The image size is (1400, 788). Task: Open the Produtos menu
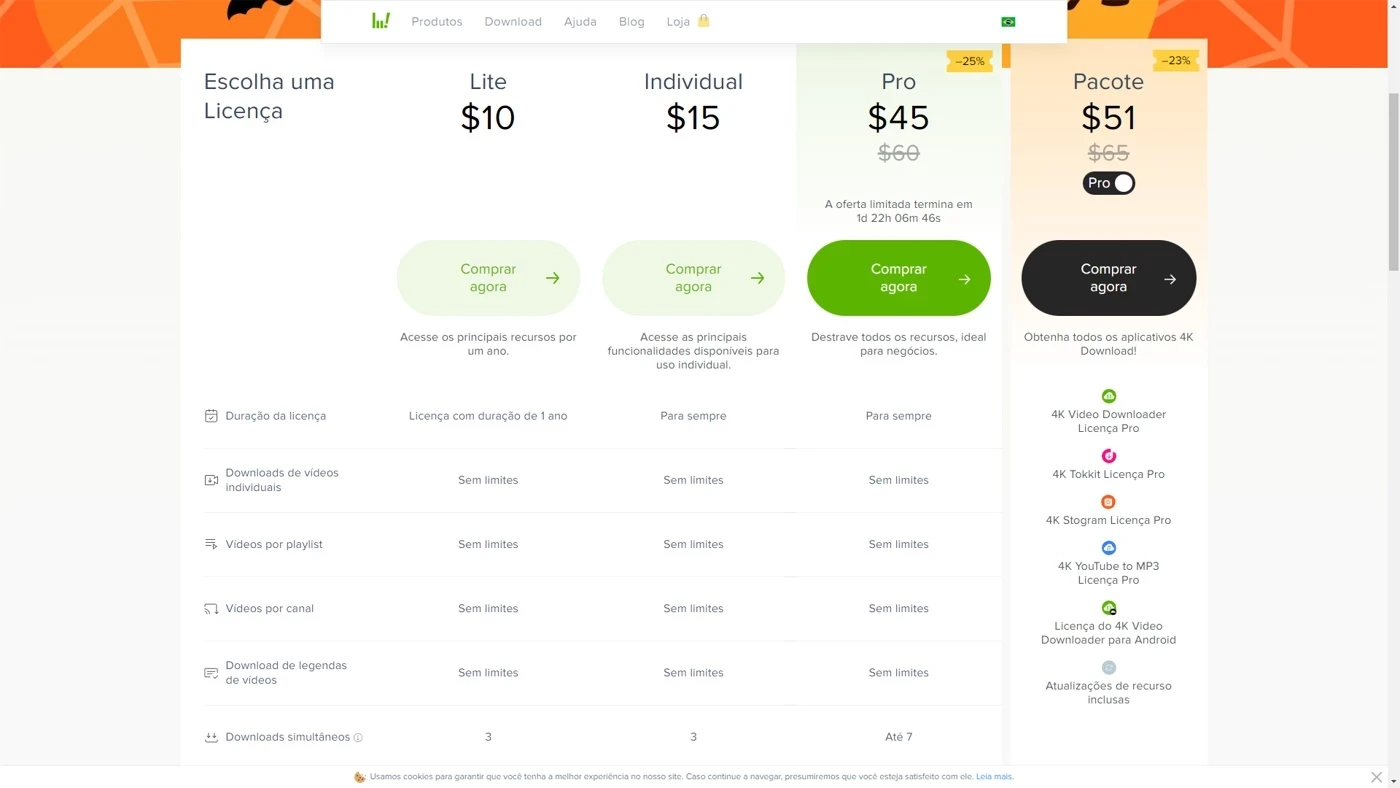pos(437,22)
